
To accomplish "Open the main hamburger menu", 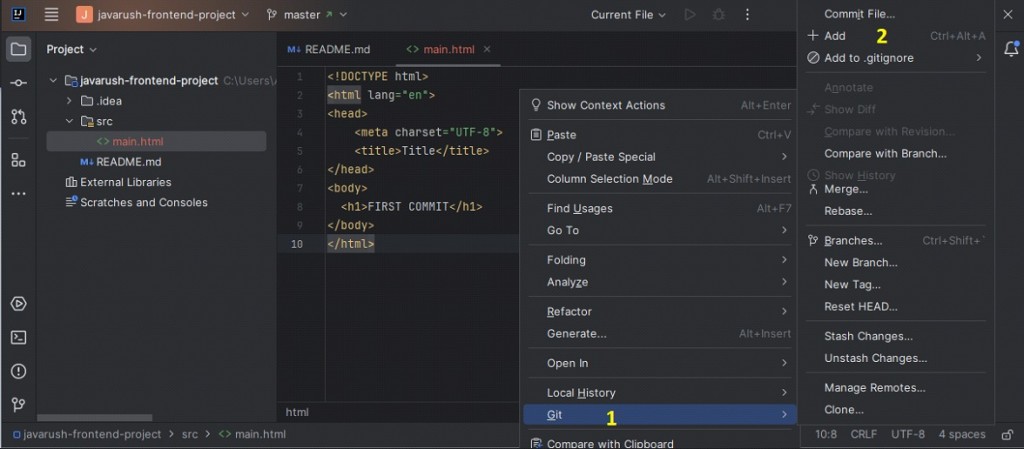I will click(x=52, y=14).
